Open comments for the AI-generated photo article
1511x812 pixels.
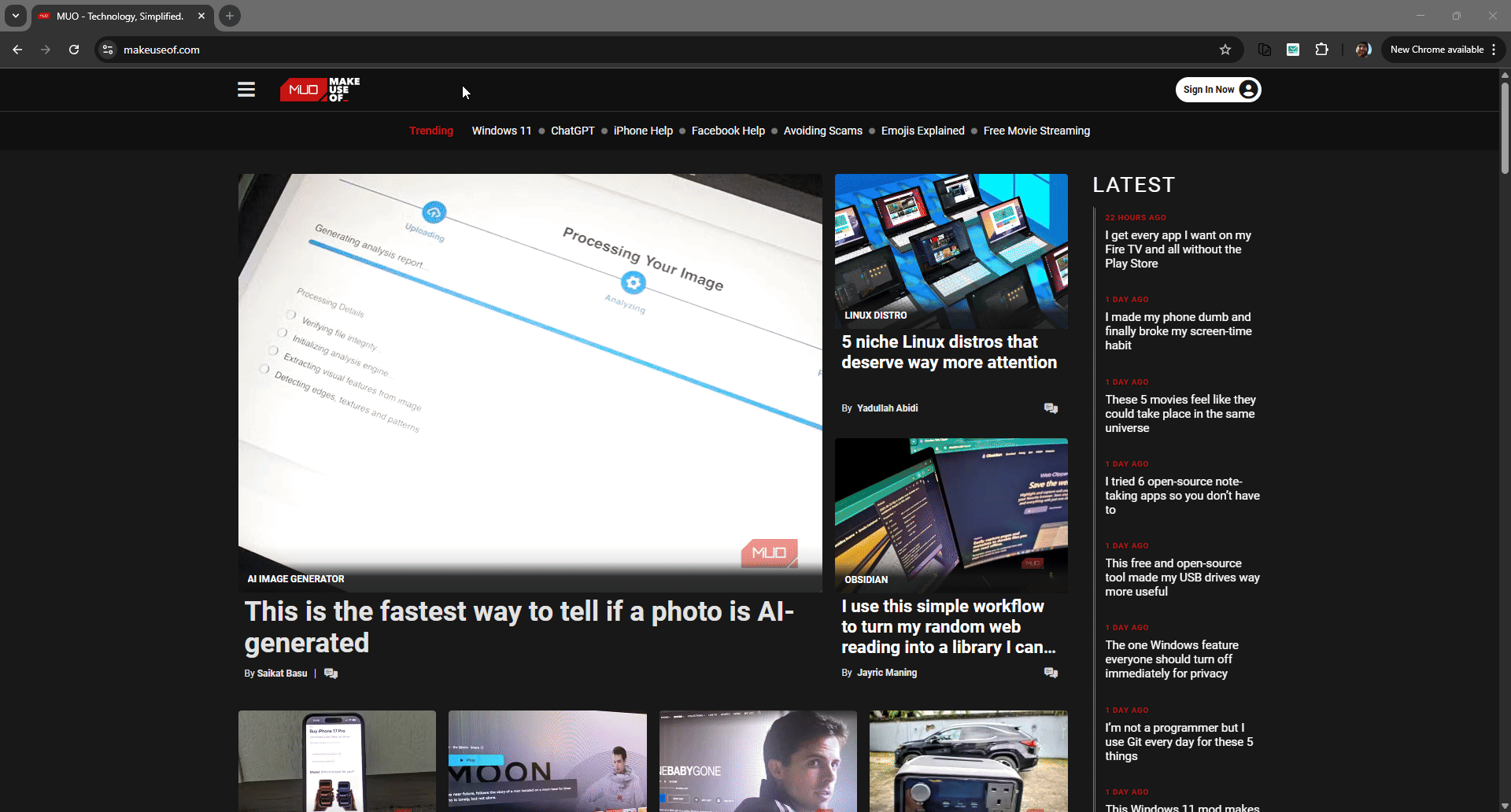point(331,674)
